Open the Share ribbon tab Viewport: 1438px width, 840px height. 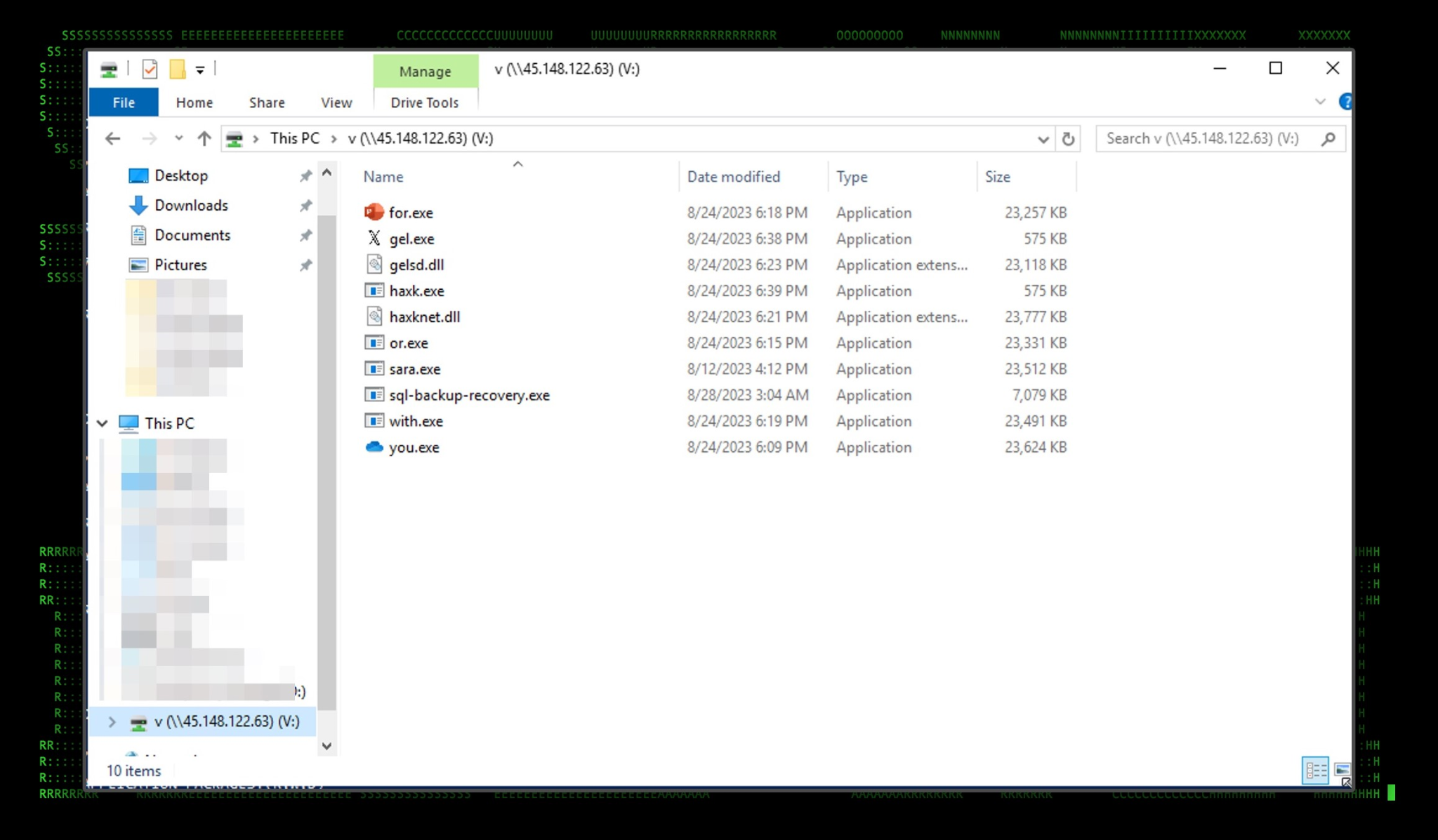tap(267, 102)
